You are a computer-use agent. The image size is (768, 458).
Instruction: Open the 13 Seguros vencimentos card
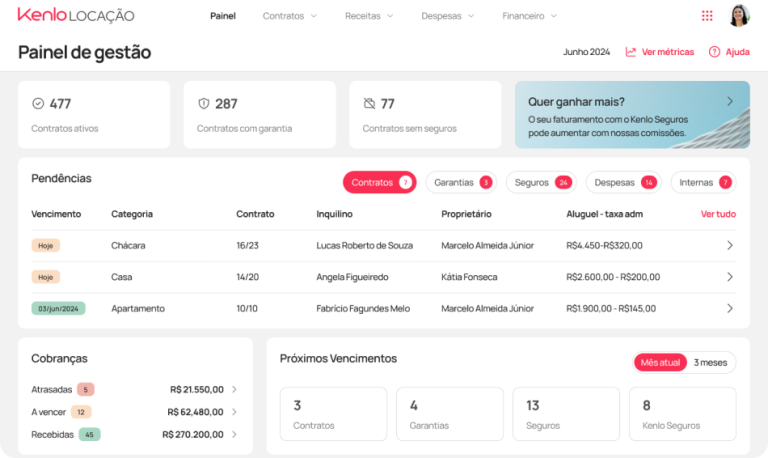(x=566, y=414)
